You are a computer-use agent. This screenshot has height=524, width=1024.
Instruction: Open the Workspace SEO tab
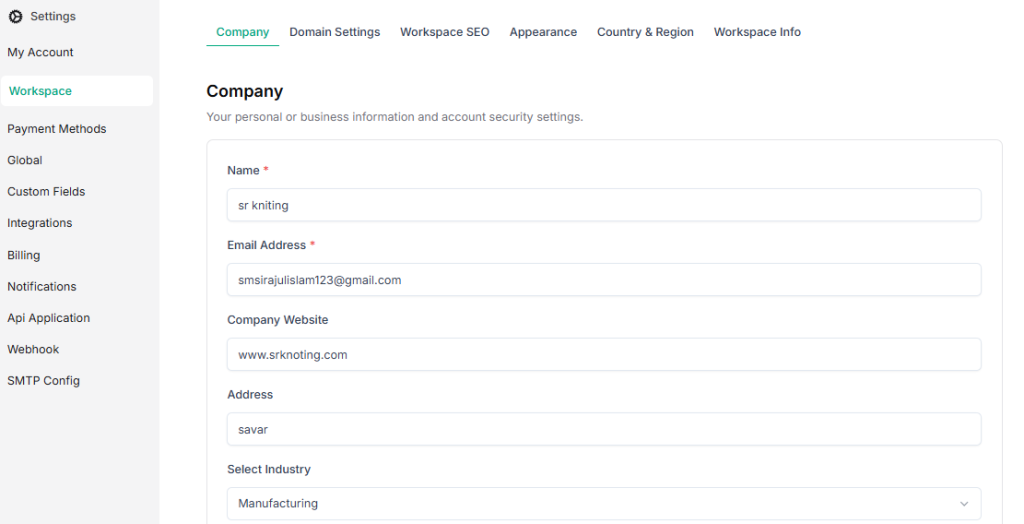pyautogui.click(x=444, y=32)
